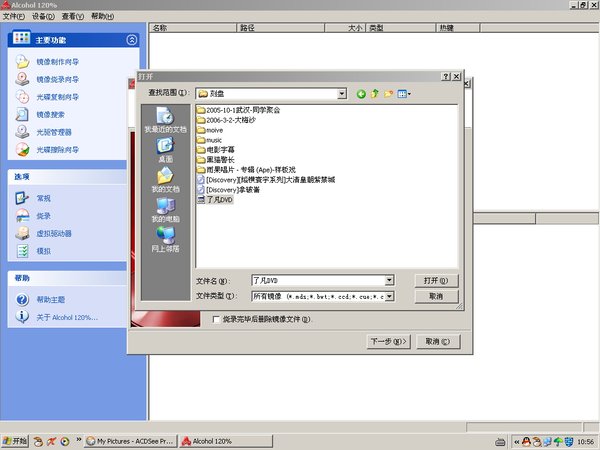Go to 我最近的文档 recent documents in places bar

coord(165,120)
